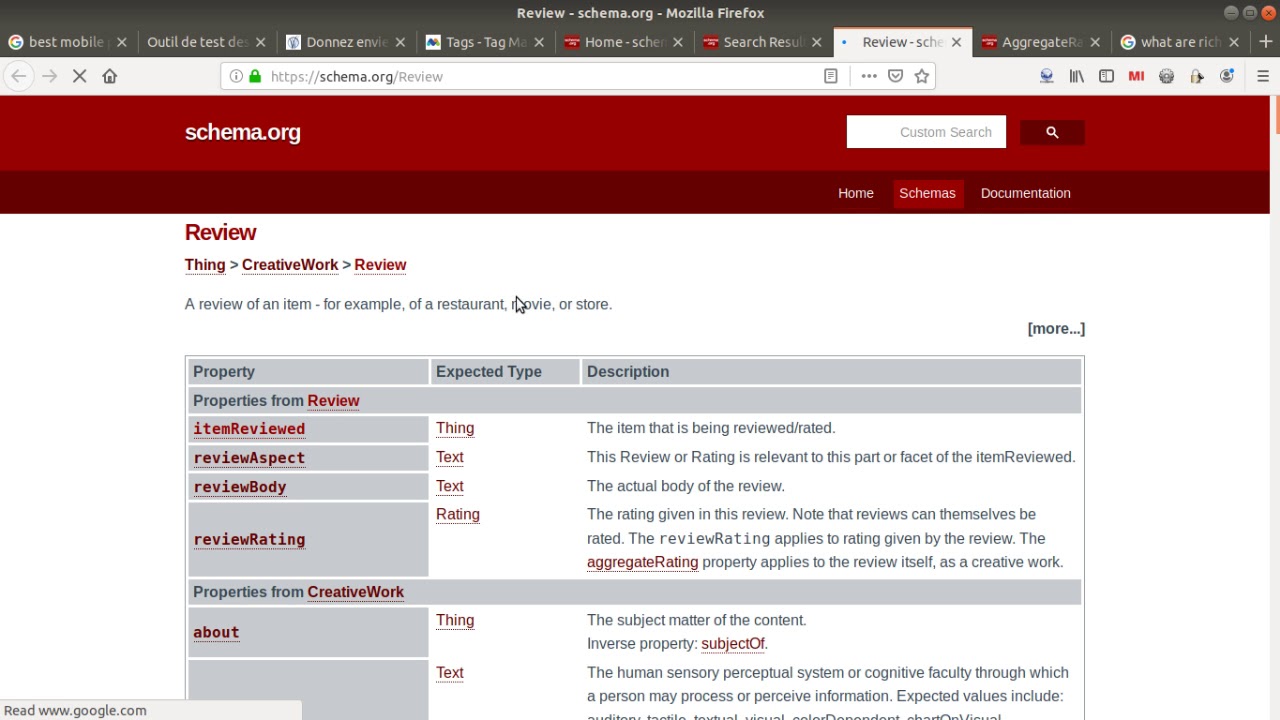
Task: Close the 'what are rich' tab
Action: click(x=1234, y=42)
